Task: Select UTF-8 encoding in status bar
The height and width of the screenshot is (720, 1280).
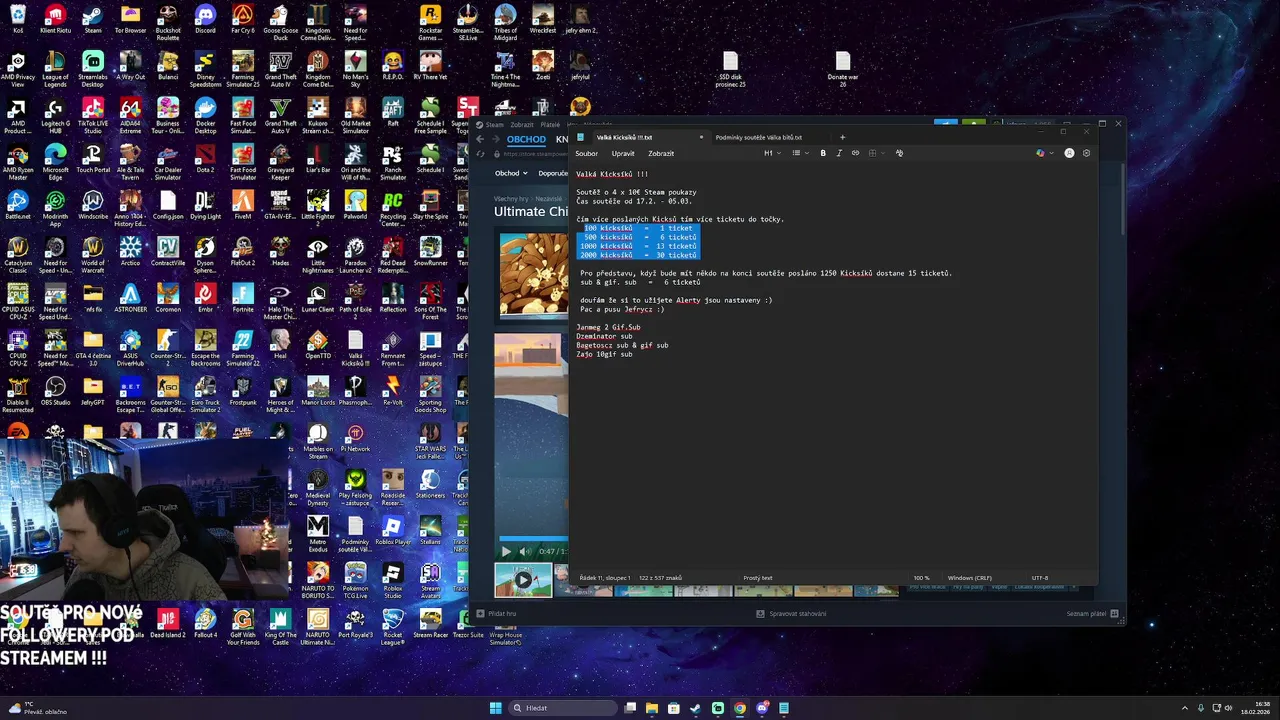Action: [1040, 578]
